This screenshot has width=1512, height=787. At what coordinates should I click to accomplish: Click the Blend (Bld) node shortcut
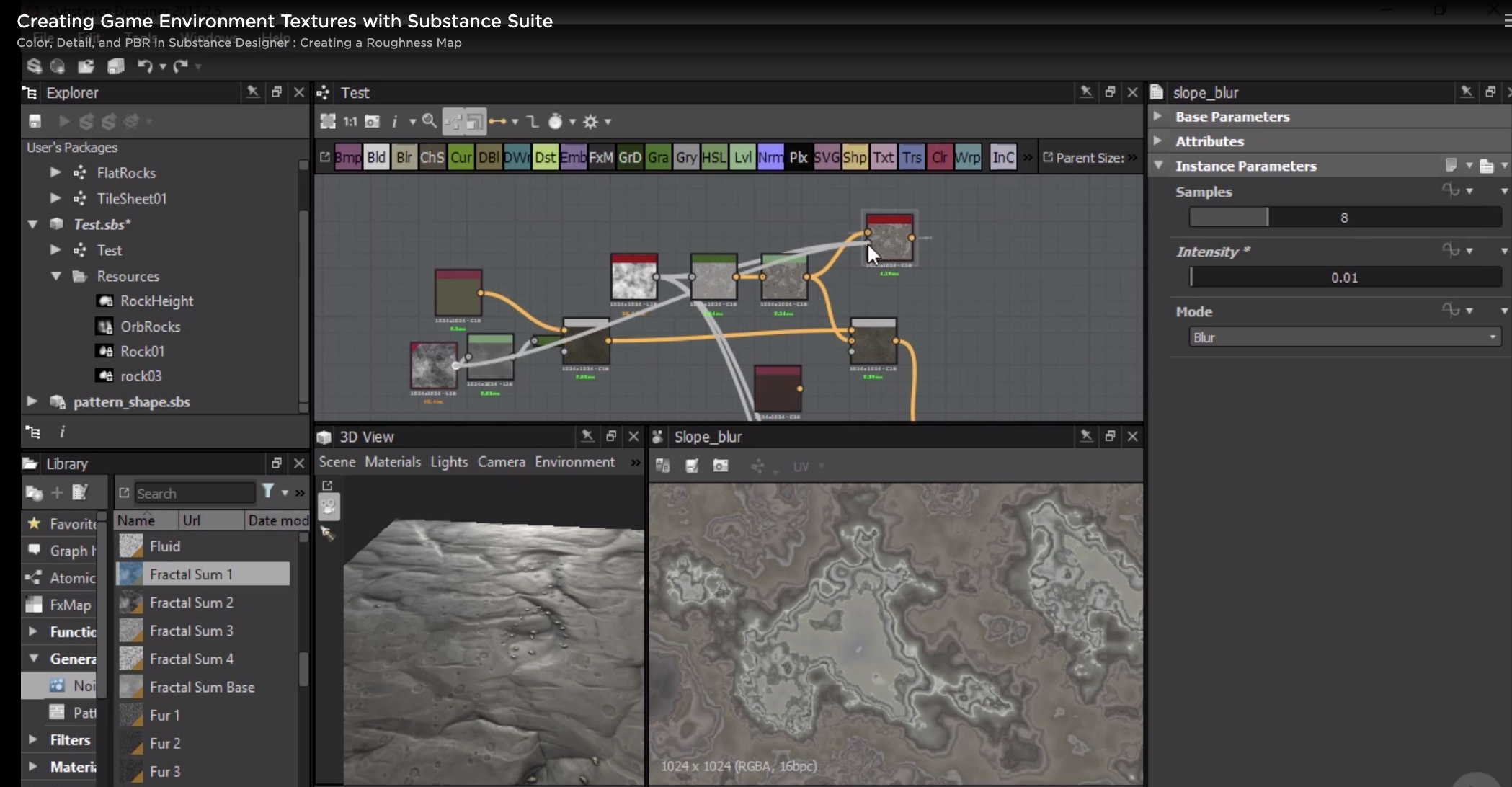[376, 157]
